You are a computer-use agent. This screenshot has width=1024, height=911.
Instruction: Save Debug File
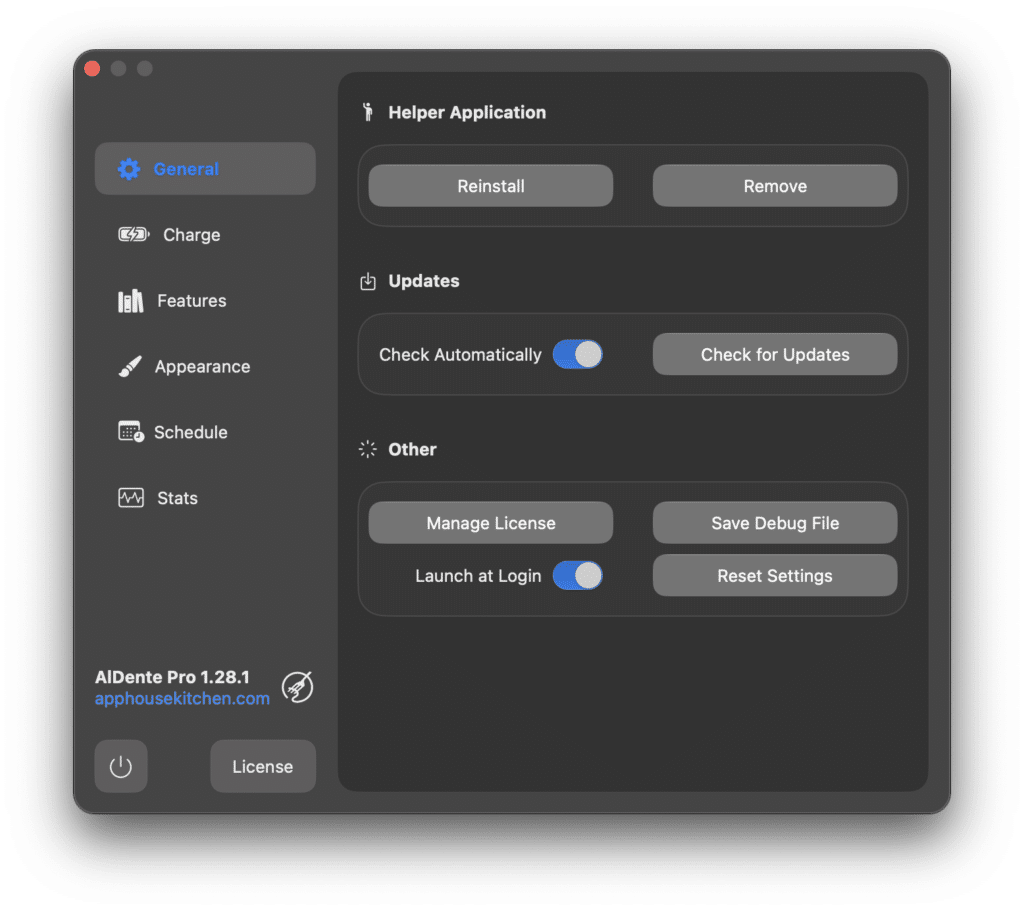[x=774, y=523]
